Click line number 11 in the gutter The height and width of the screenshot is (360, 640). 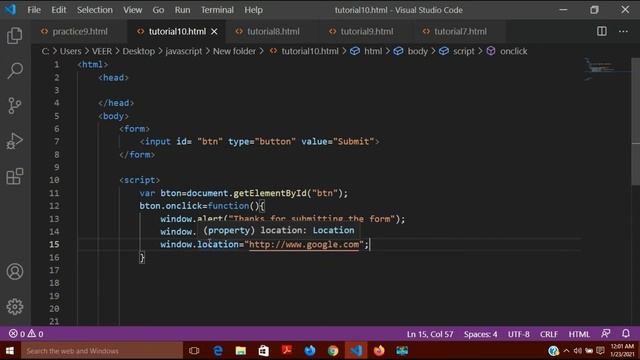54,193
